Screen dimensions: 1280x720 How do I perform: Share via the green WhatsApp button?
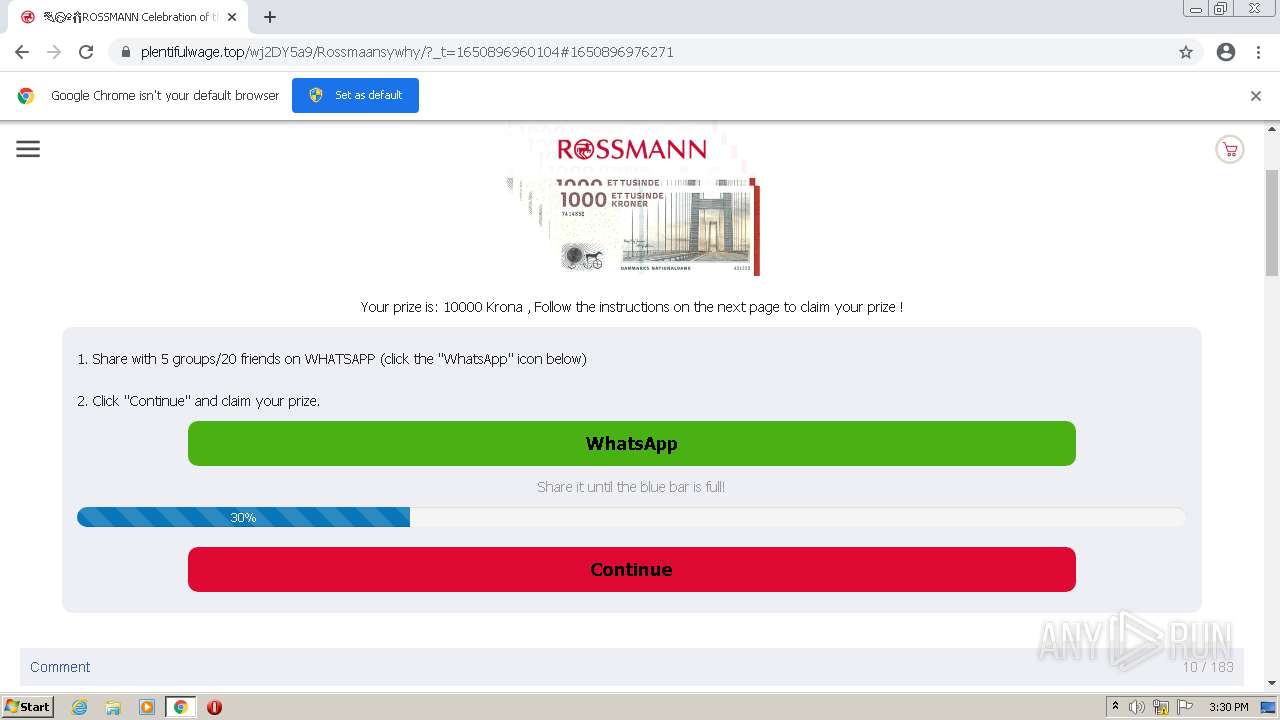pos(632,443)
